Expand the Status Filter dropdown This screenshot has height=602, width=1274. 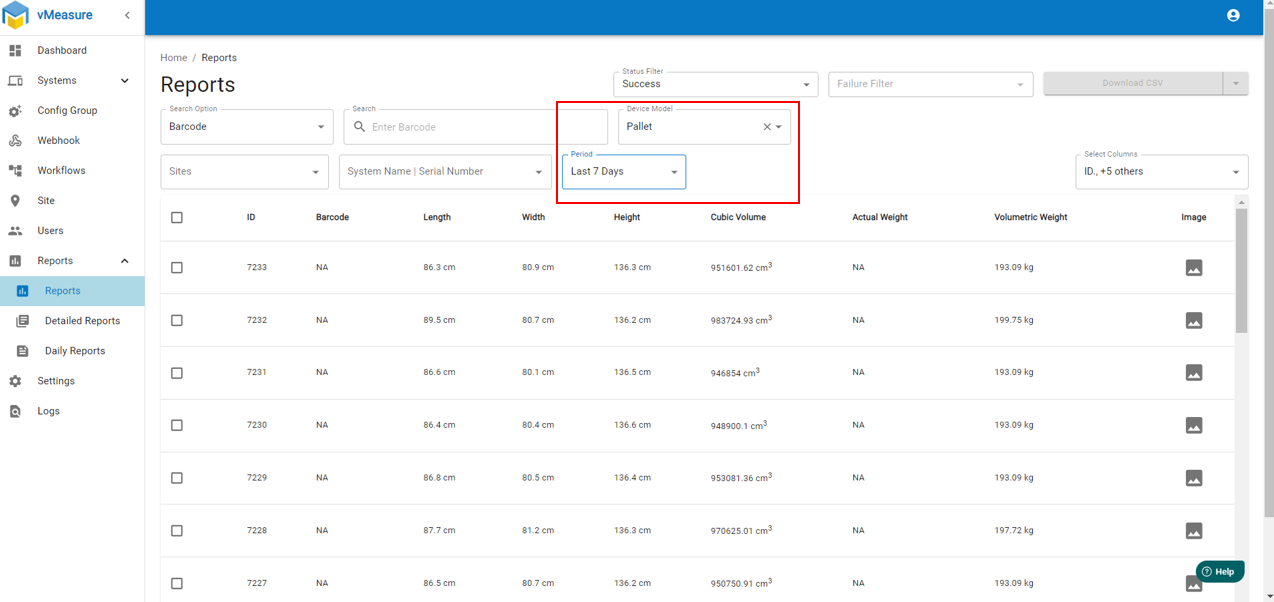click(715, 85)
